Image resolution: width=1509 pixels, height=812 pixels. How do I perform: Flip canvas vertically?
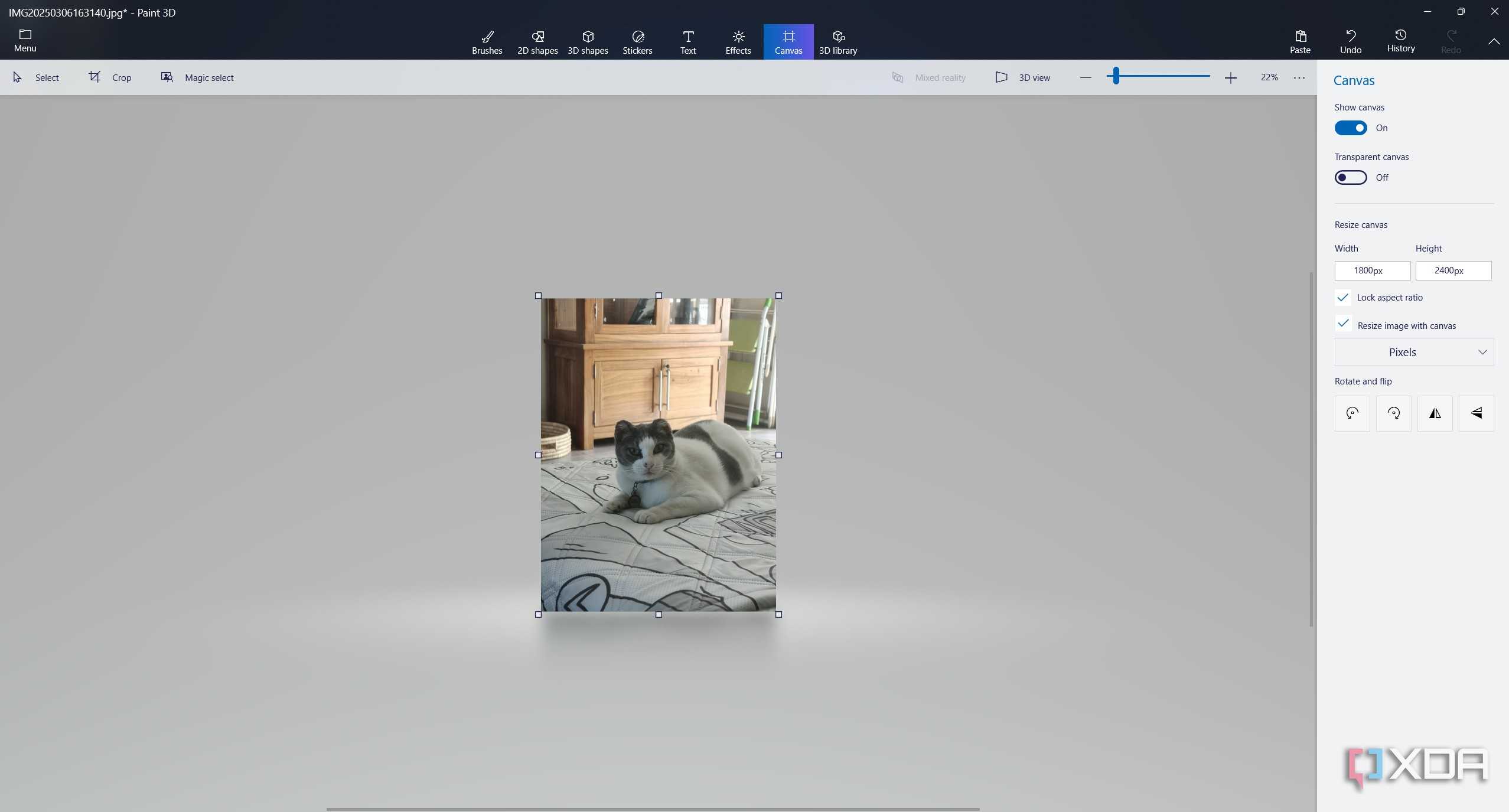click(x=1476, y=413)
